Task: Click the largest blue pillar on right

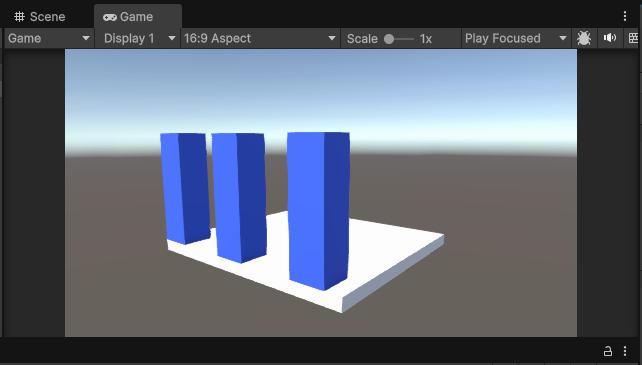Action: click(x=319, y=211)
